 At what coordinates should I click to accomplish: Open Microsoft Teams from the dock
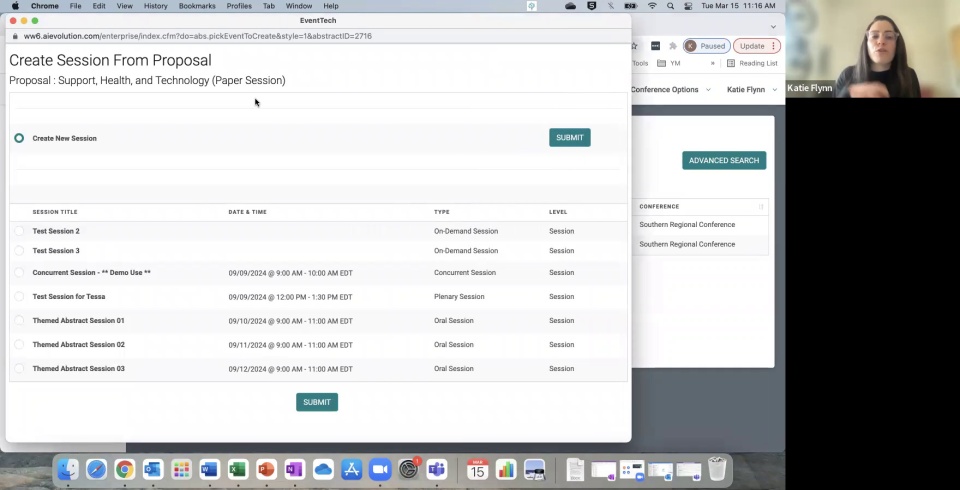pos(437,470)
